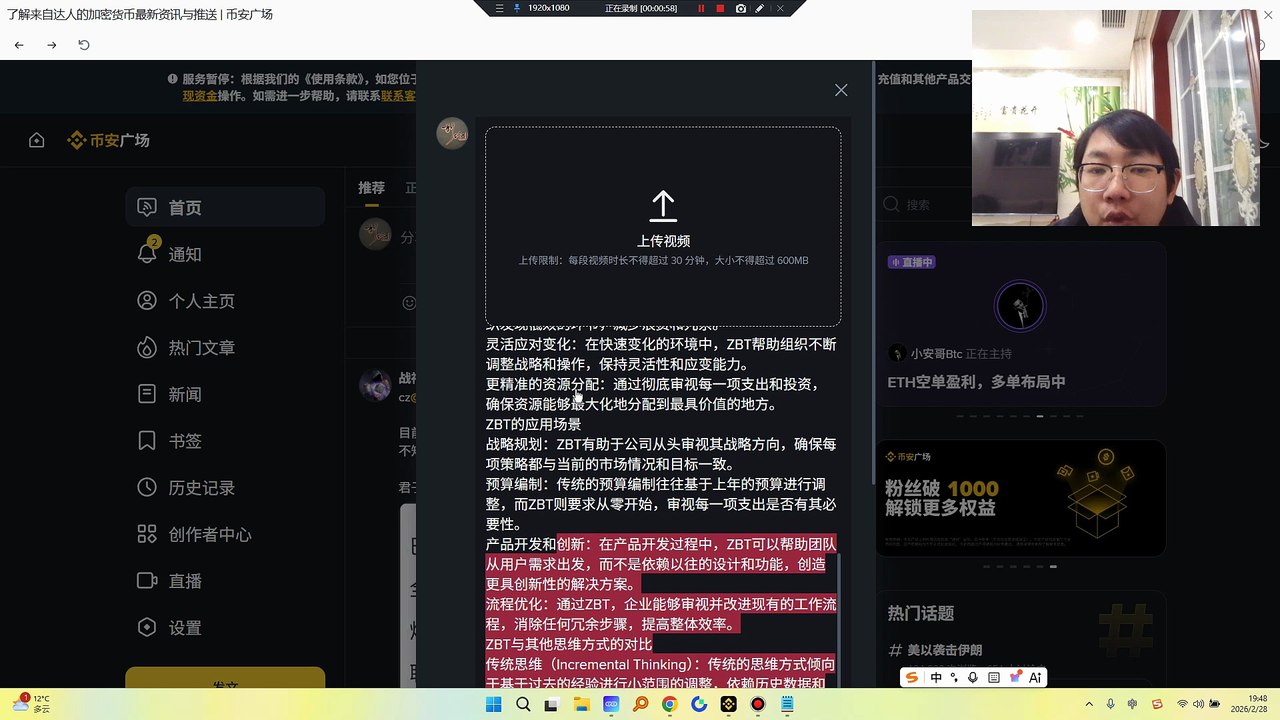Open Google Chrome from the taskbar

pos(670,705)
